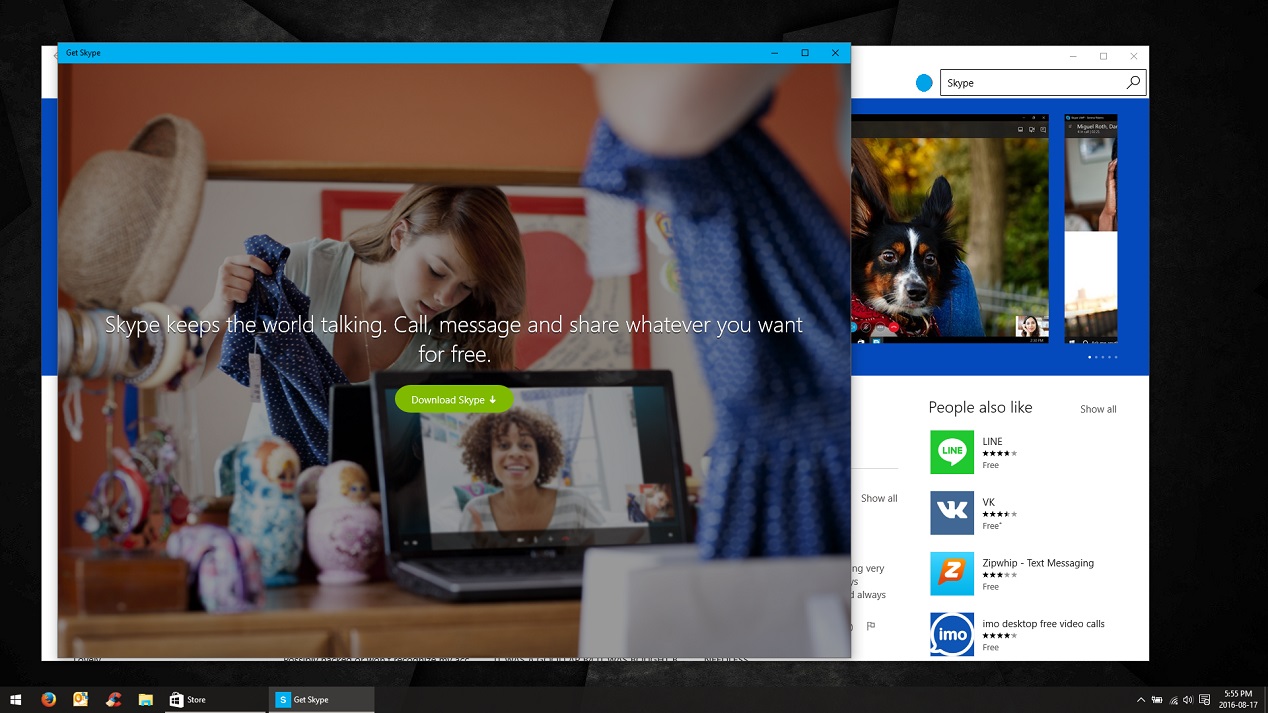This screenshot has height=713, width=1268.
Task: Open the blue user account avatar in Store
Action: 924,83
